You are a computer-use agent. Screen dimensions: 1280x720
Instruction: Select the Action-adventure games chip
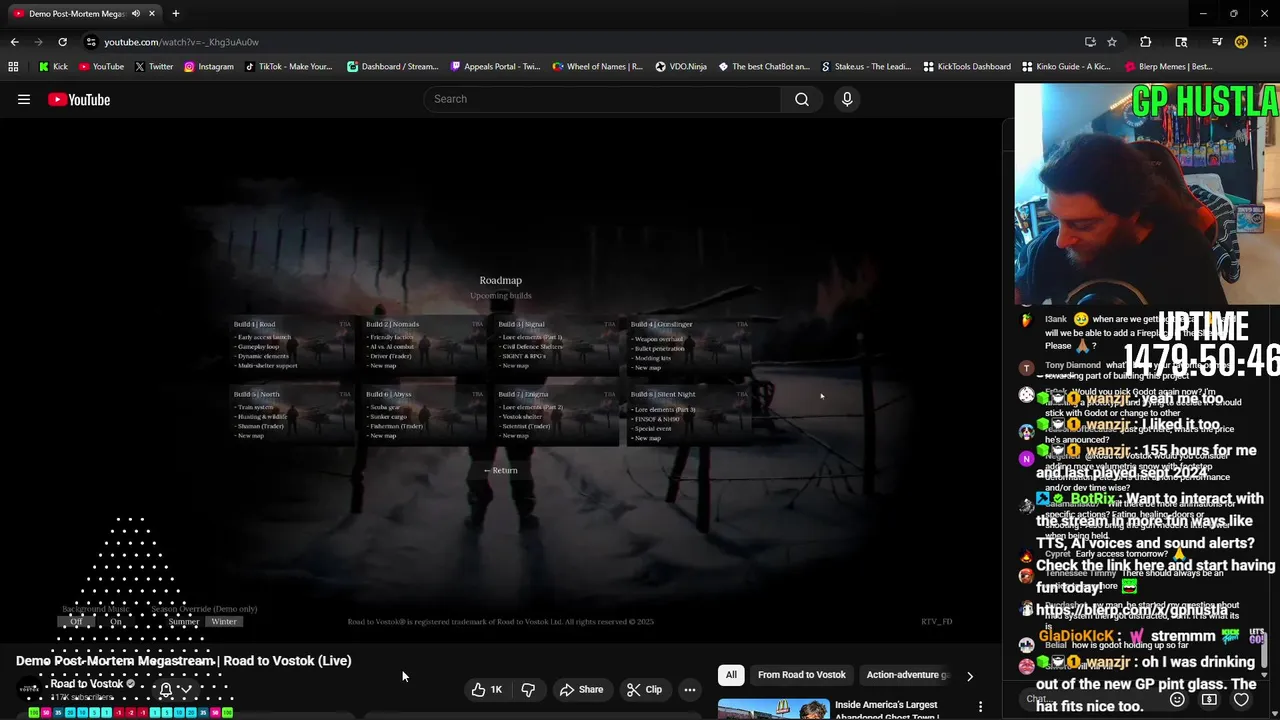tap(905, 675)
